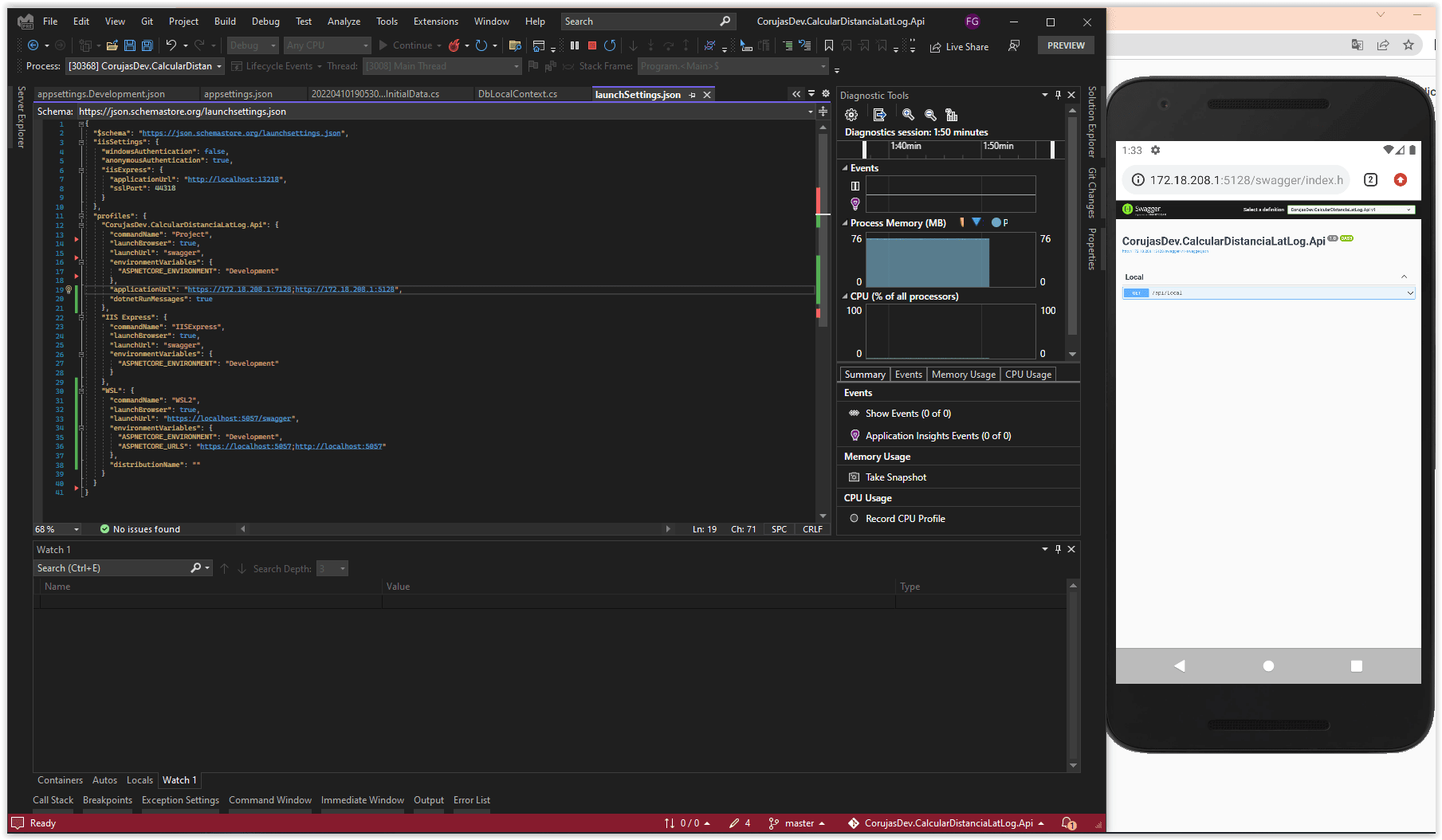Bookmark page star in browser toolbar
1442x840 pixels.
click(1409, 45)
